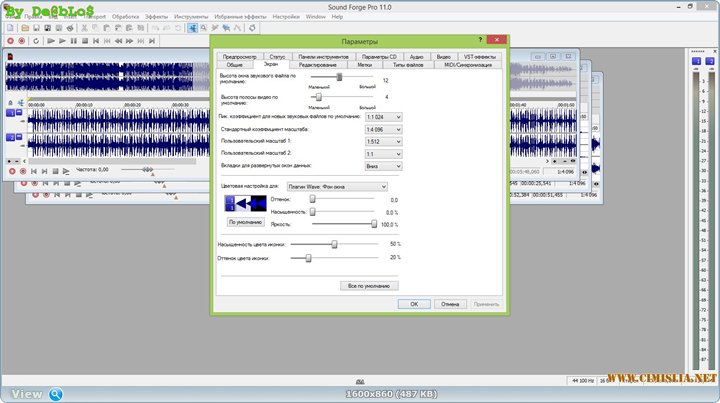Select the Magnify zoom tool

pos(203,28)
